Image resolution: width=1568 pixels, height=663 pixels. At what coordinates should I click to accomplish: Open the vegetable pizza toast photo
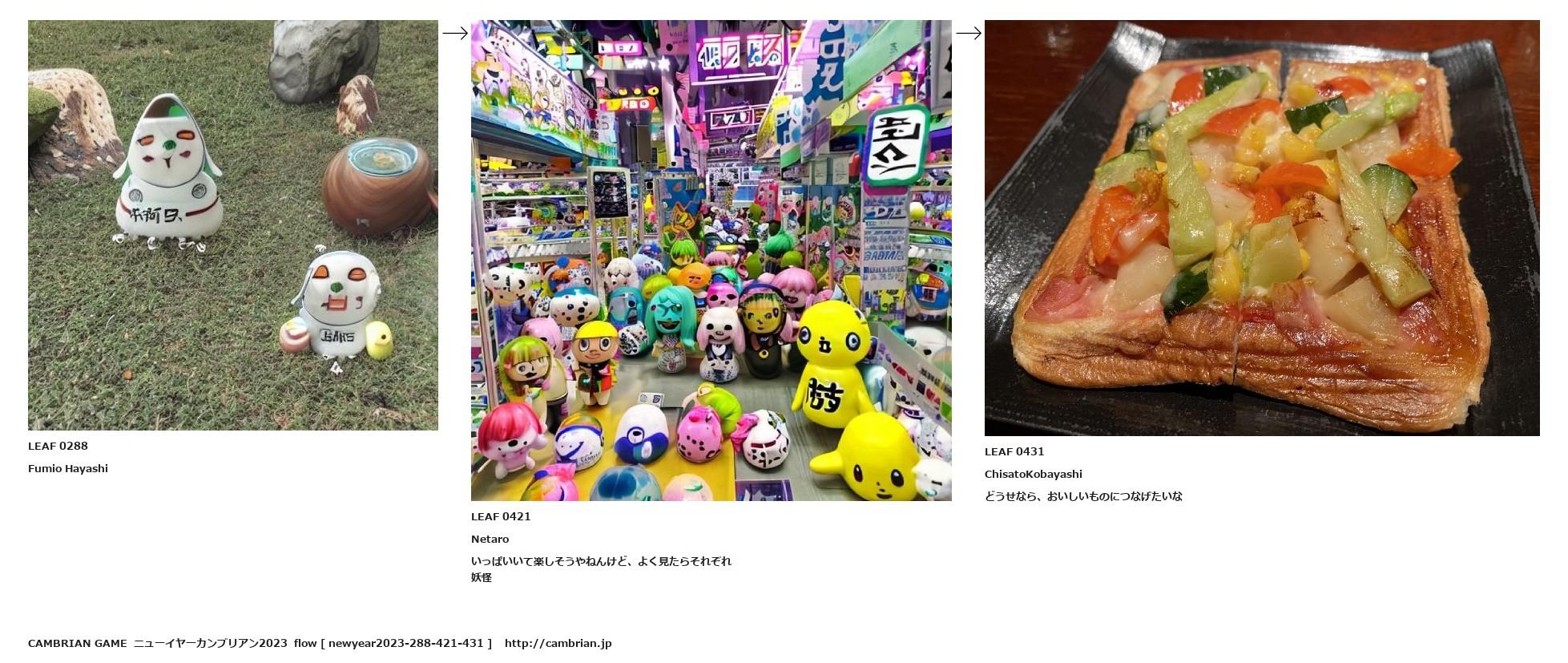coord(1262,228)
